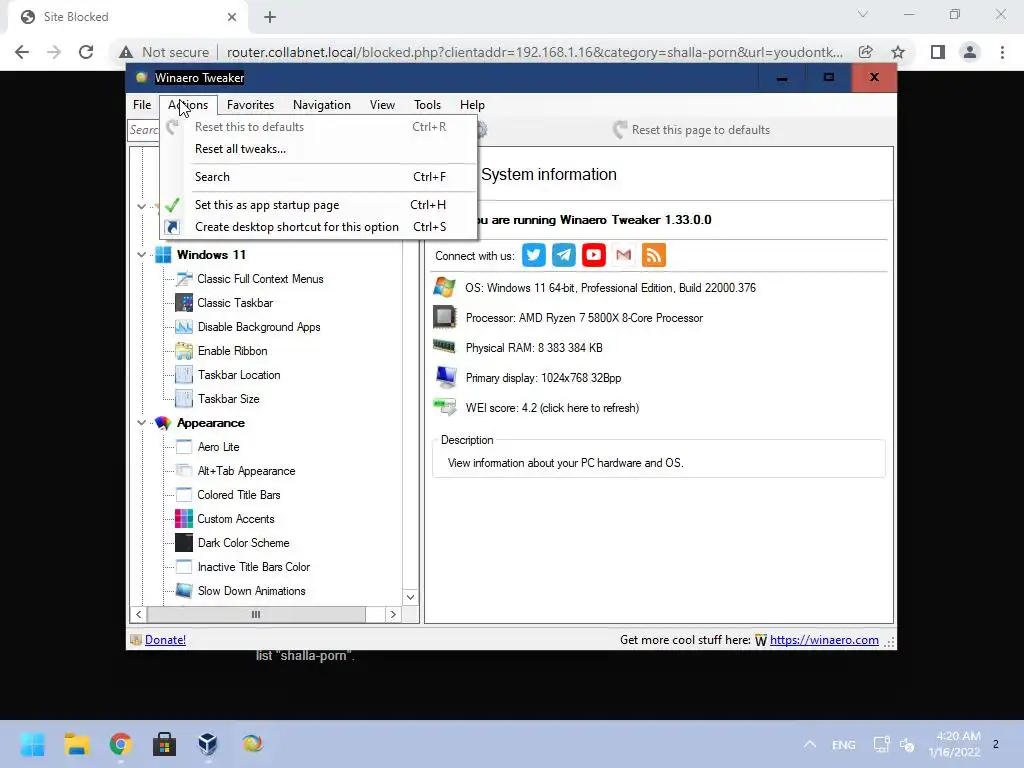Click the tweak search box
Viewport: 1024px width, 768px height.
point(143,130)
